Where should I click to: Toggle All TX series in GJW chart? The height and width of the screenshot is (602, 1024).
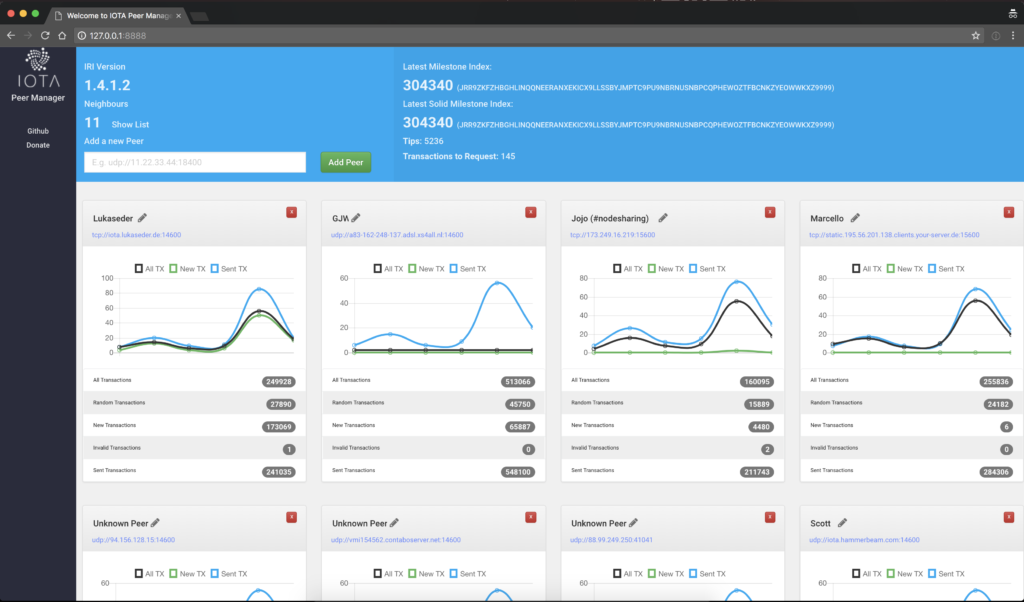click(x=389, y=268)
